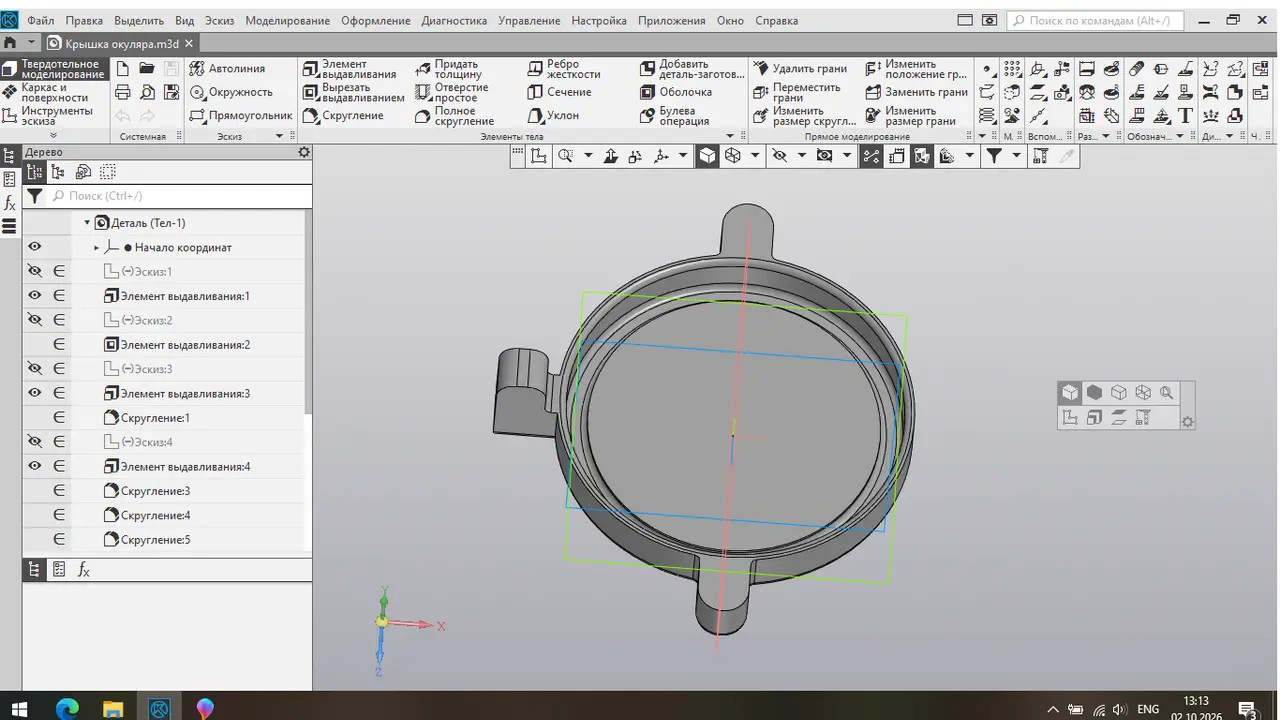Show the hidden Эскиз:1 sketch
This screenshot has height=720, width=1280.
[34, 271]
